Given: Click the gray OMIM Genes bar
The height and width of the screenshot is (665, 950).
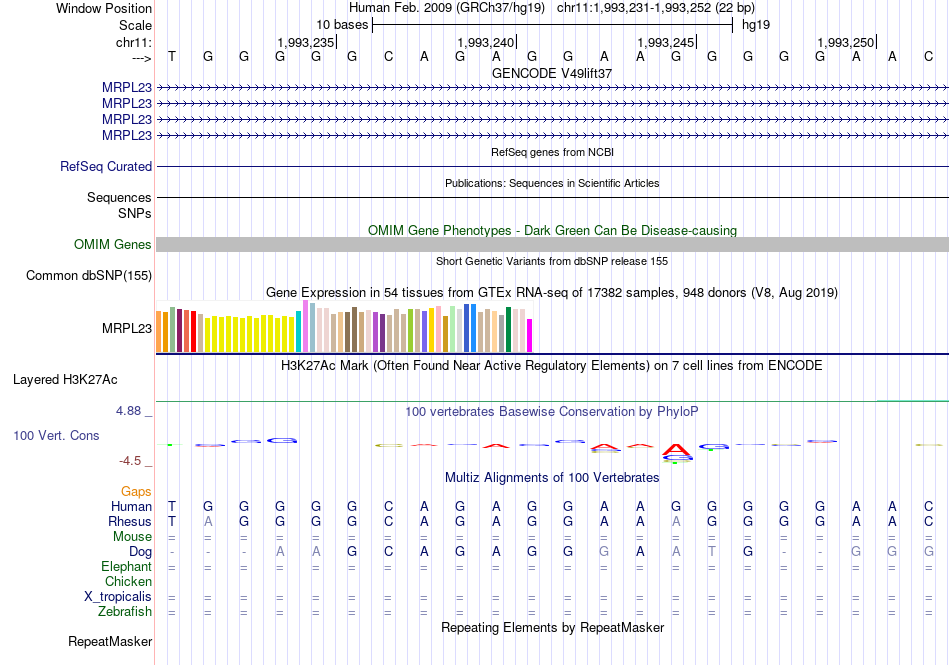Looking at the screenshot, I should point(552,245).
